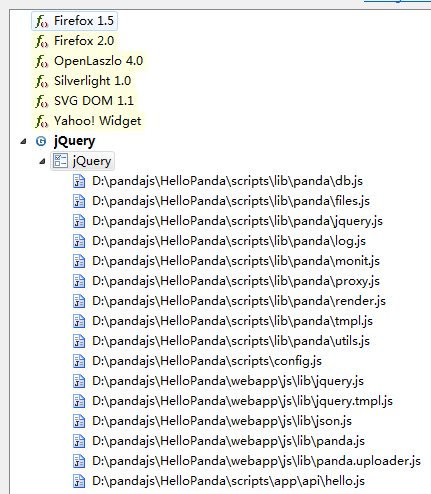The width and height of the screenshot is (431, 494).
Task: Select the panda\jquery.js path entry
Action: point(237,221)
